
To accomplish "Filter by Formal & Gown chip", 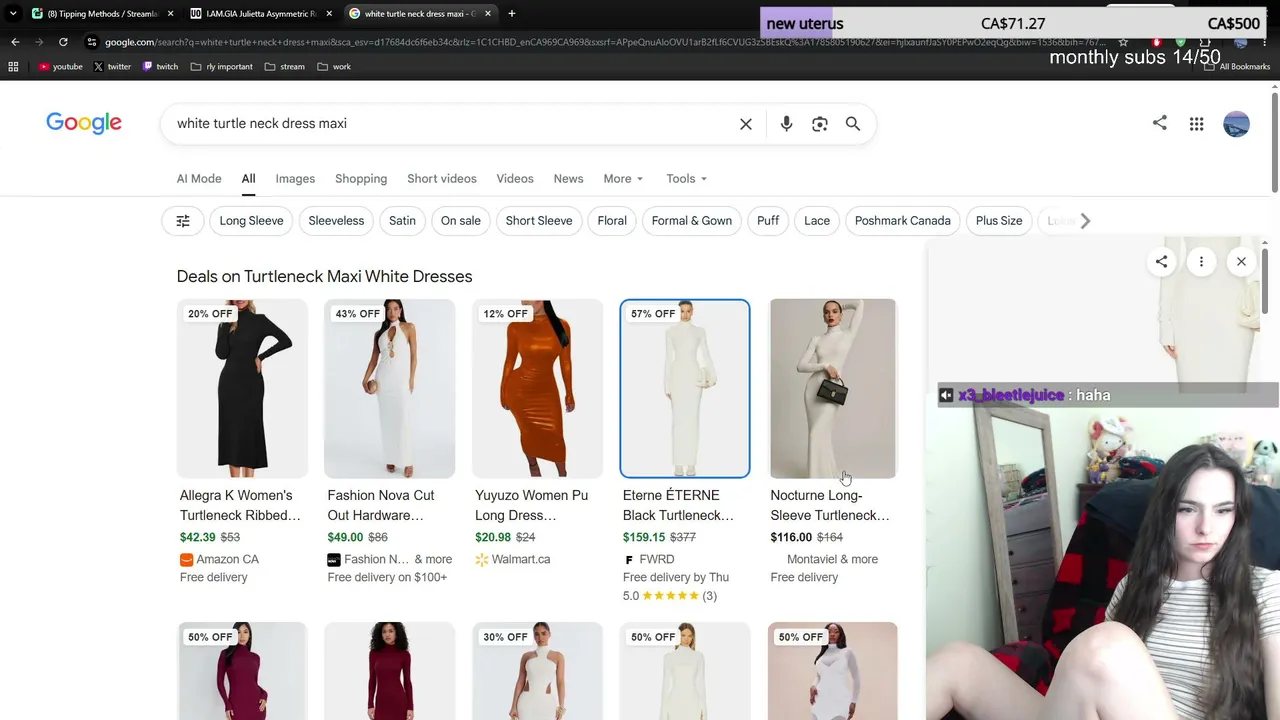I will point(692,221).
